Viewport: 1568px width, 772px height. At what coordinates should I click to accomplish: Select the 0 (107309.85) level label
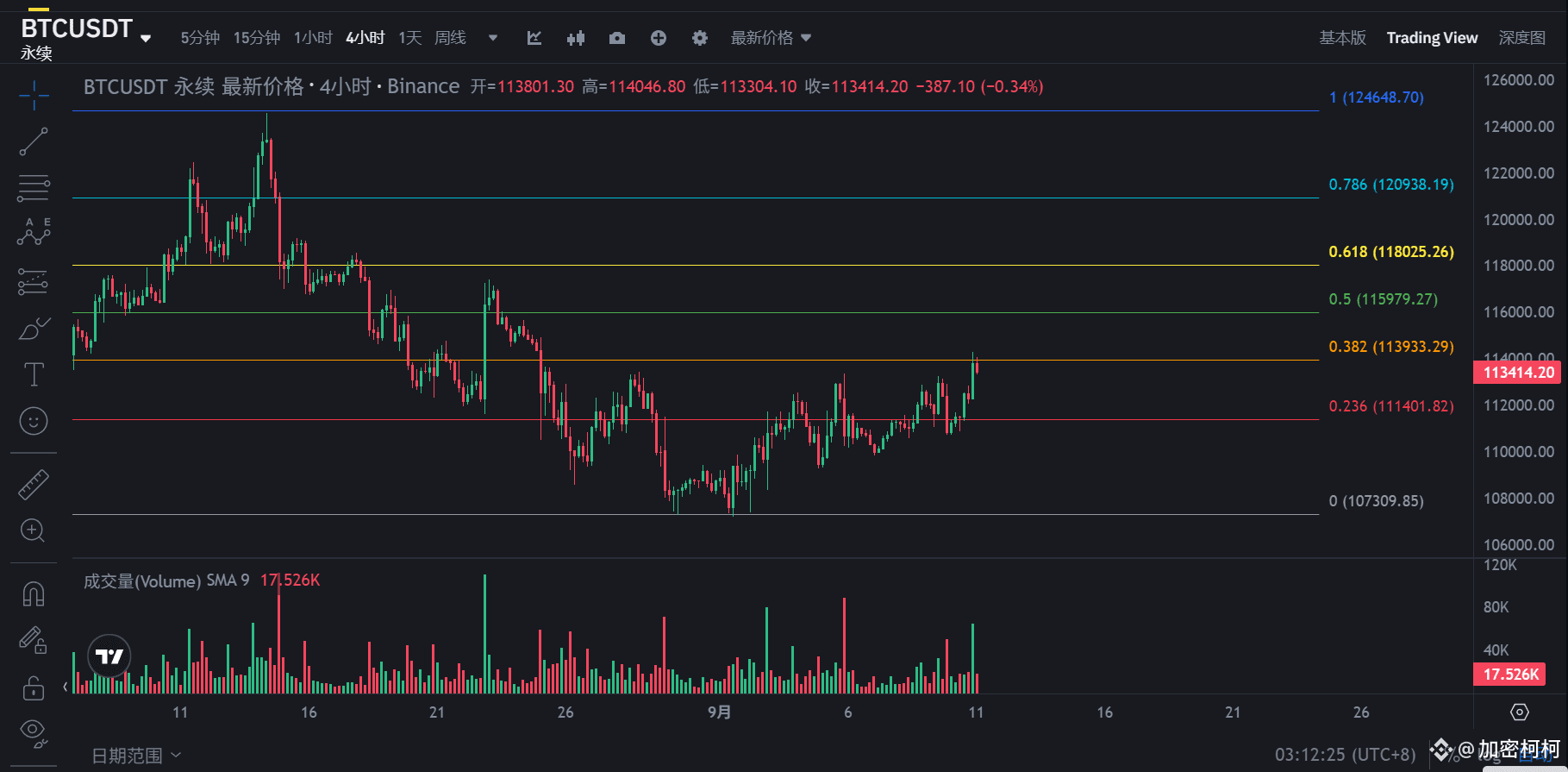pos(1377,501)
